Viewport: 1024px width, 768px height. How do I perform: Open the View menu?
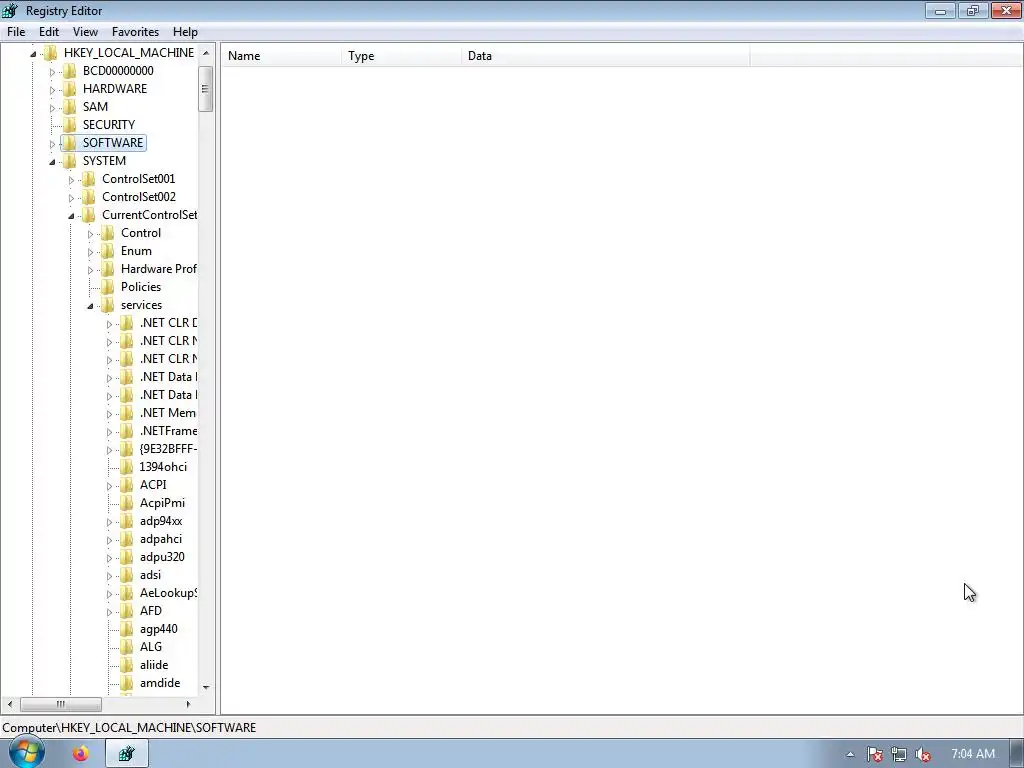pos(85,31)
